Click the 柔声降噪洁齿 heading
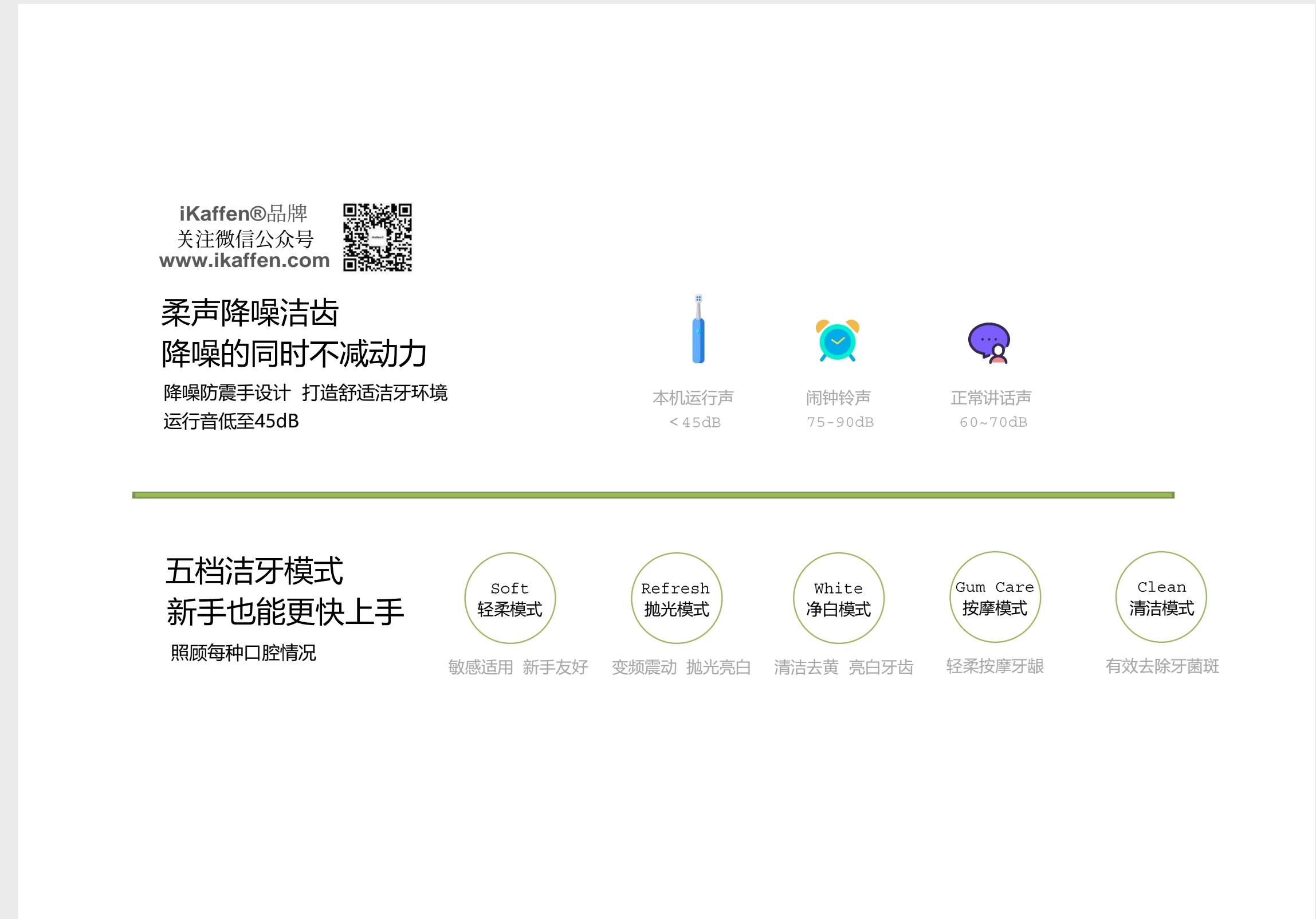The image size is (1316, 919). (250, 313)
